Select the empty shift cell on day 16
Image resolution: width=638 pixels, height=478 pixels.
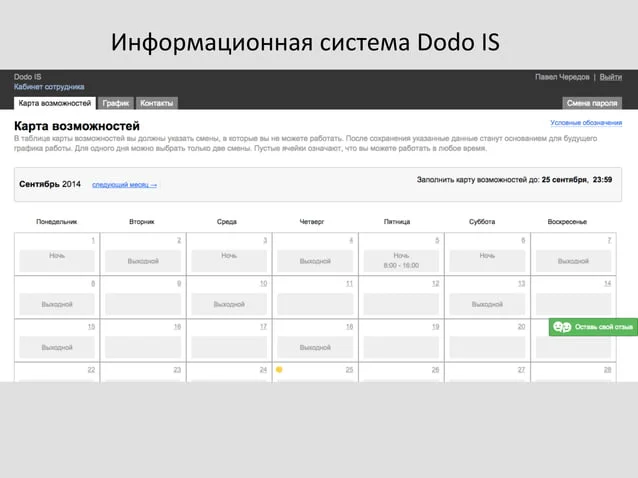143,347
